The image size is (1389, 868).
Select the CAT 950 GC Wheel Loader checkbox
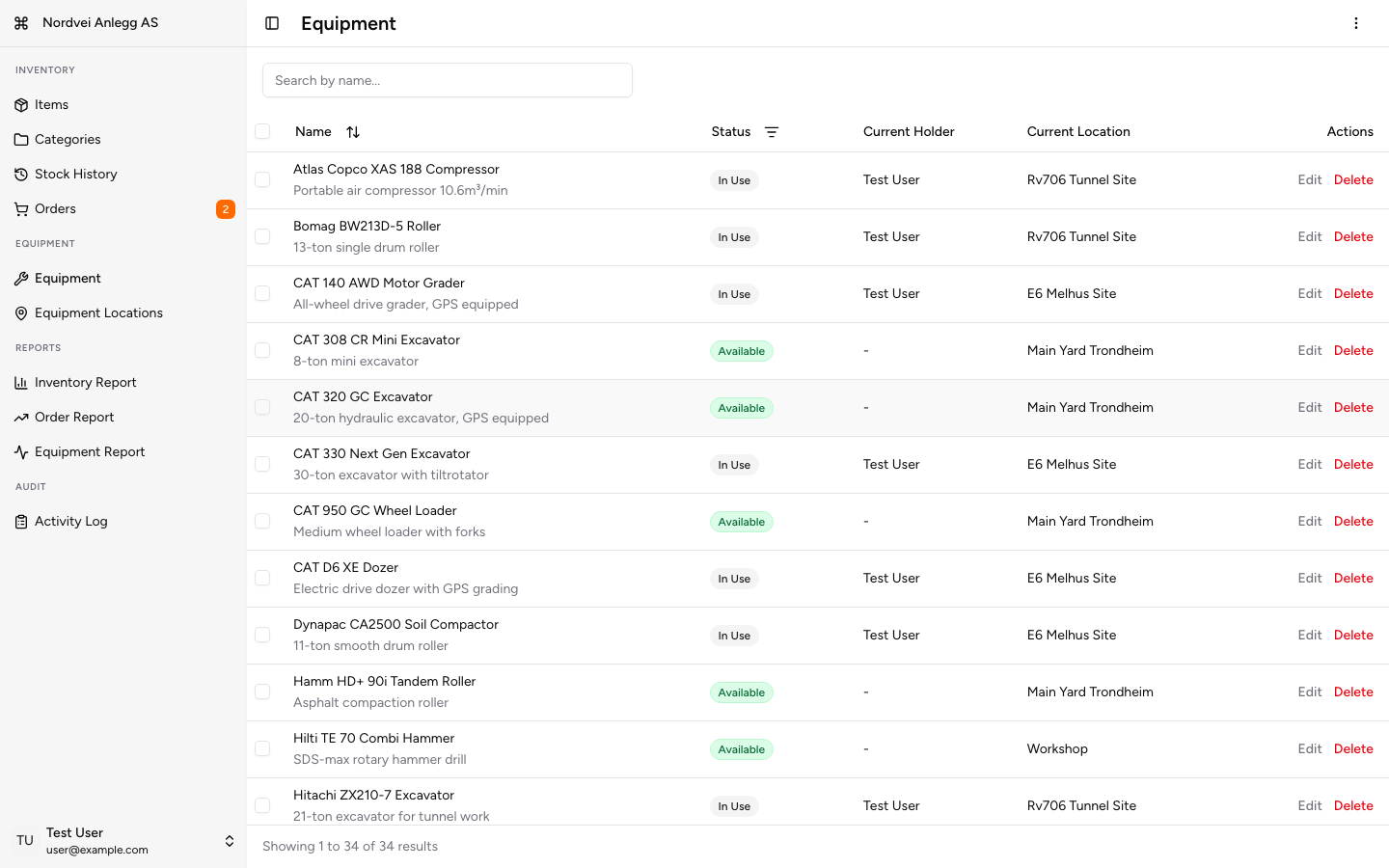pos(262,521)
